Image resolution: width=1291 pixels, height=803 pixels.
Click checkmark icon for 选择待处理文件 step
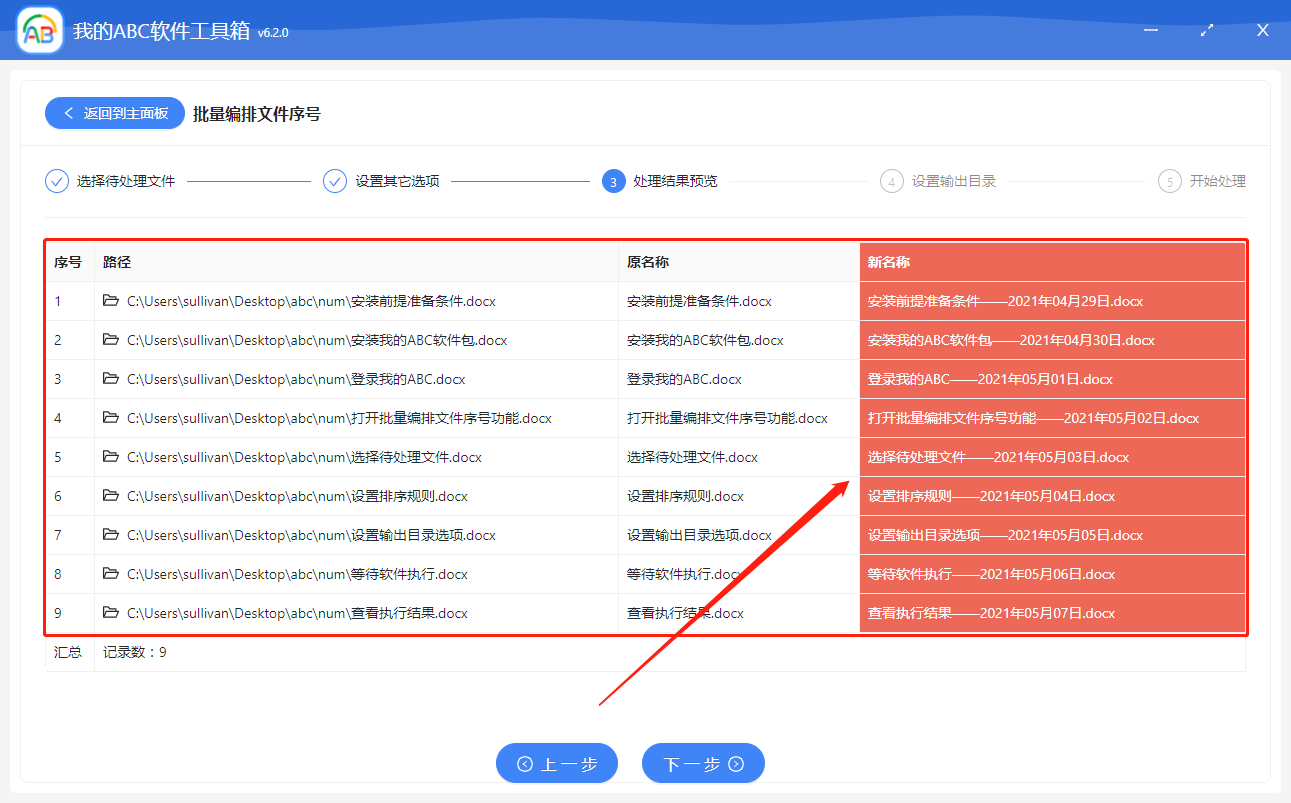(57, 181)
